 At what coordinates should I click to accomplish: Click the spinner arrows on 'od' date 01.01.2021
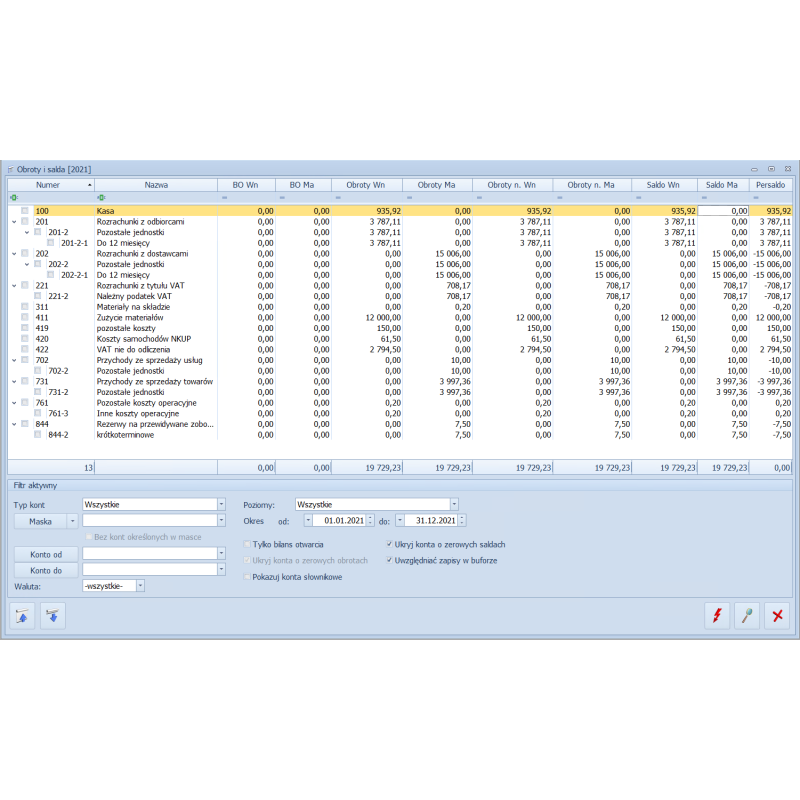[371, 521]
